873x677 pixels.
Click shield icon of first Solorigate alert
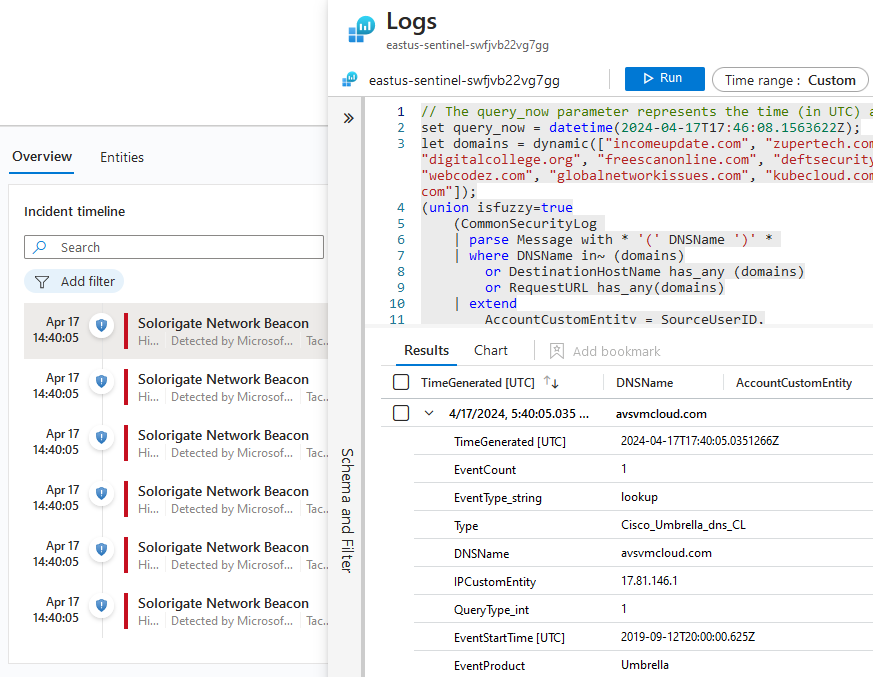[x=101, y=325]
